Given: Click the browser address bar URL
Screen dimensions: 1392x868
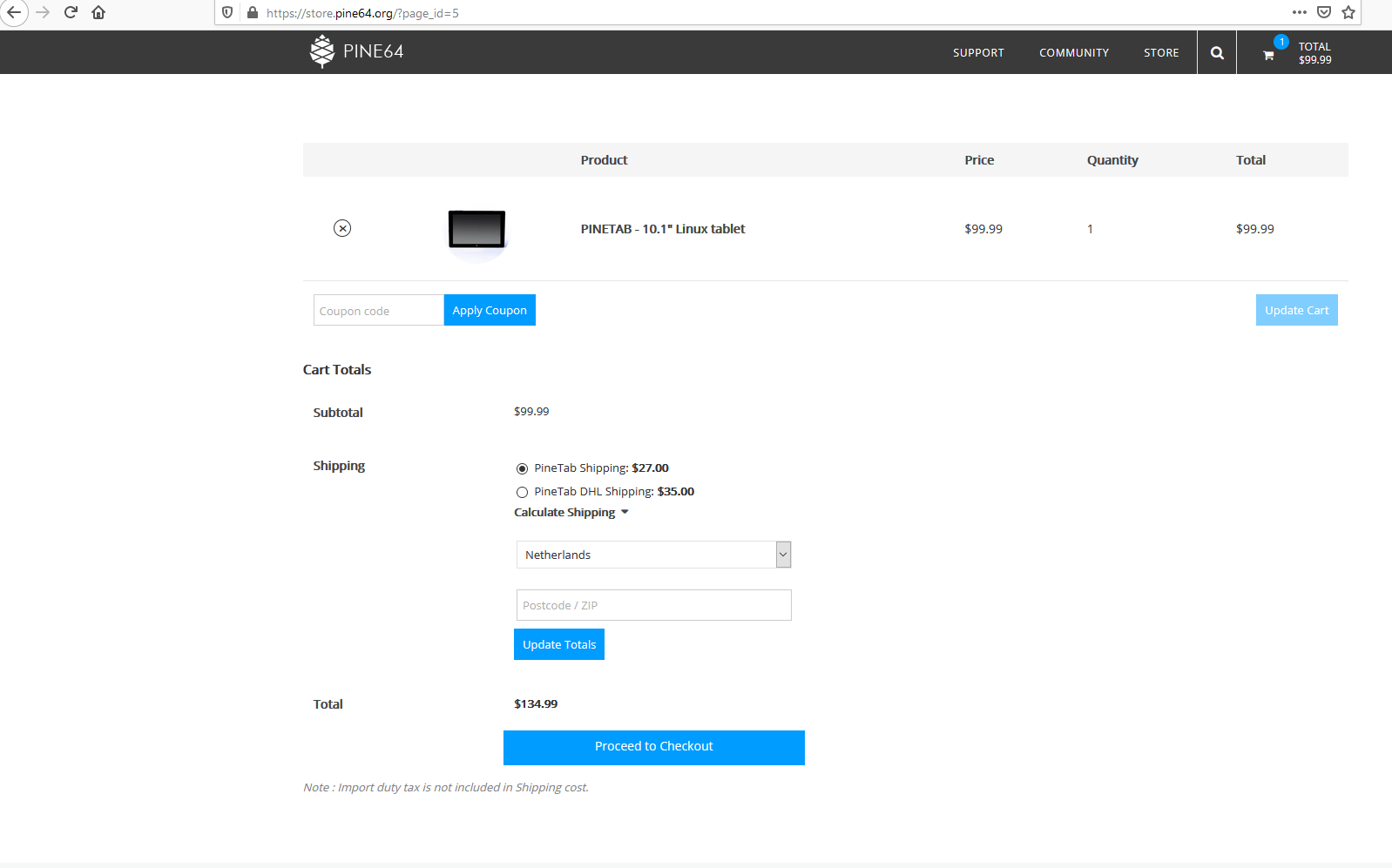Looking at the screenshot, I should click(362, 13).
